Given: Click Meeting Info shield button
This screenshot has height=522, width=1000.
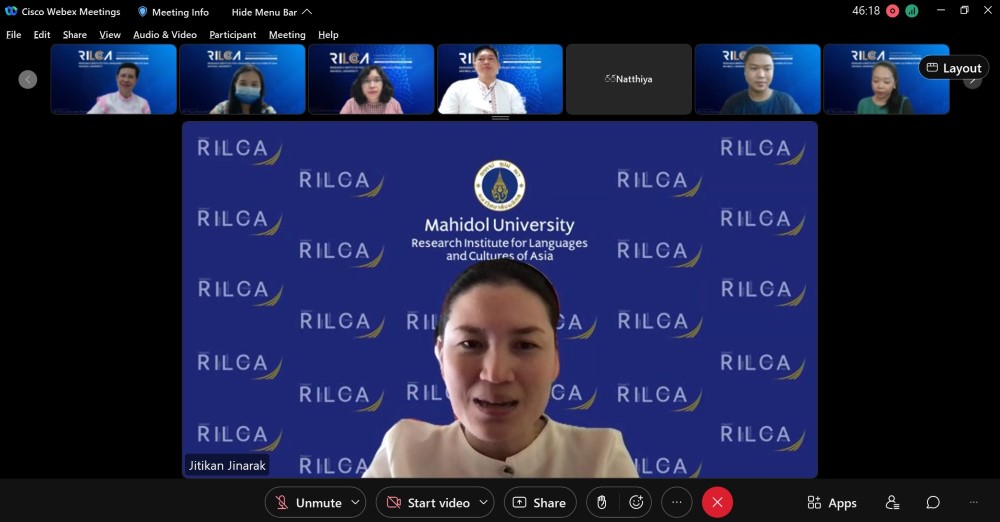Looking at the screenshot, I should click(173, 11).
